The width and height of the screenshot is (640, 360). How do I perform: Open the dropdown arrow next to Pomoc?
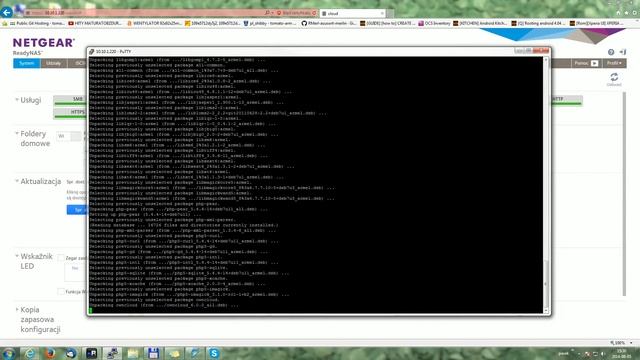coord(594,63)
